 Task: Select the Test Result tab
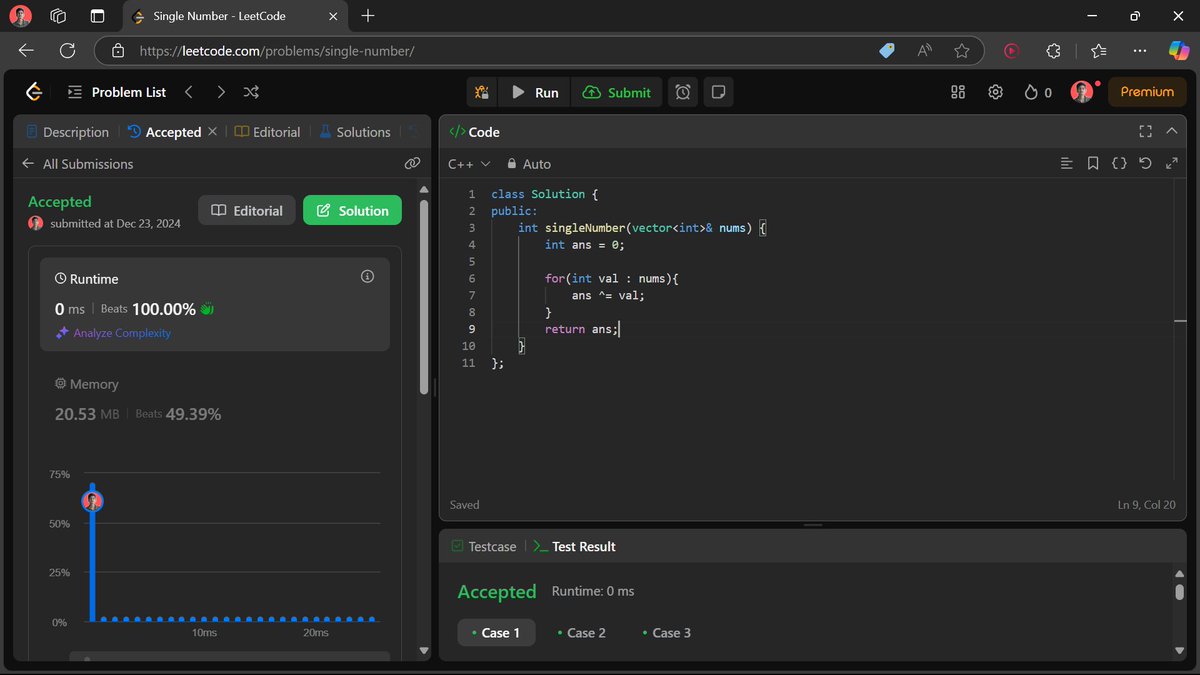574,546
